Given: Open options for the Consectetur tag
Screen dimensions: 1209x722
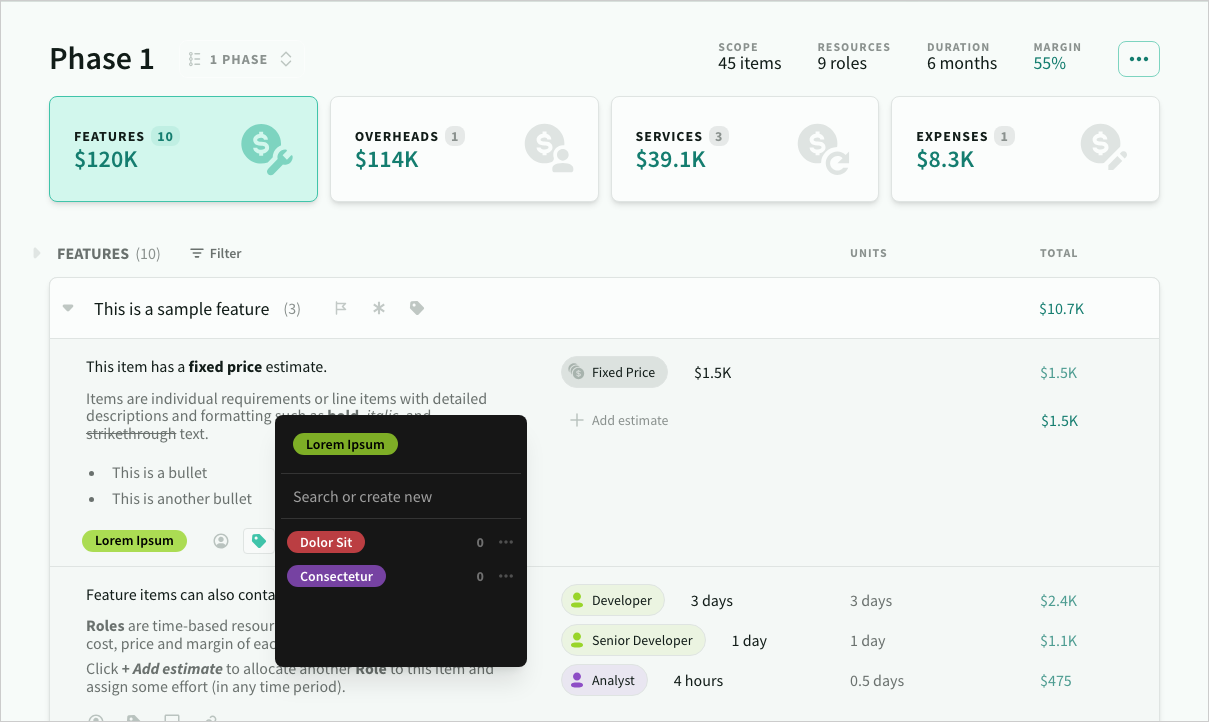Looking at the screenshot, I should pos(506,576).
